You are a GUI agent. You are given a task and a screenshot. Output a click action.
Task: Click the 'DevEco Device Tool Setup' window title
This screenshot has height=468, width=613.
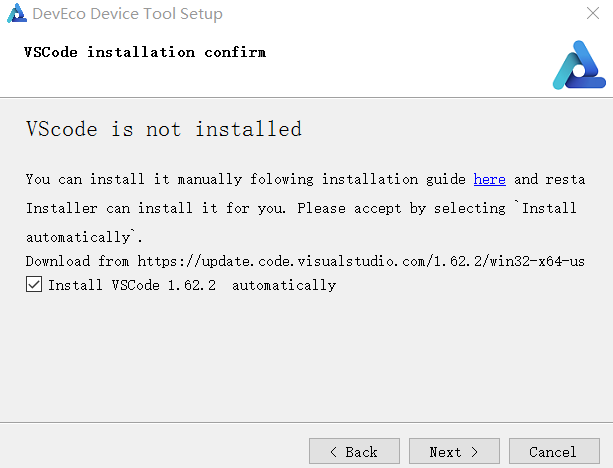[x=127, y=15]
